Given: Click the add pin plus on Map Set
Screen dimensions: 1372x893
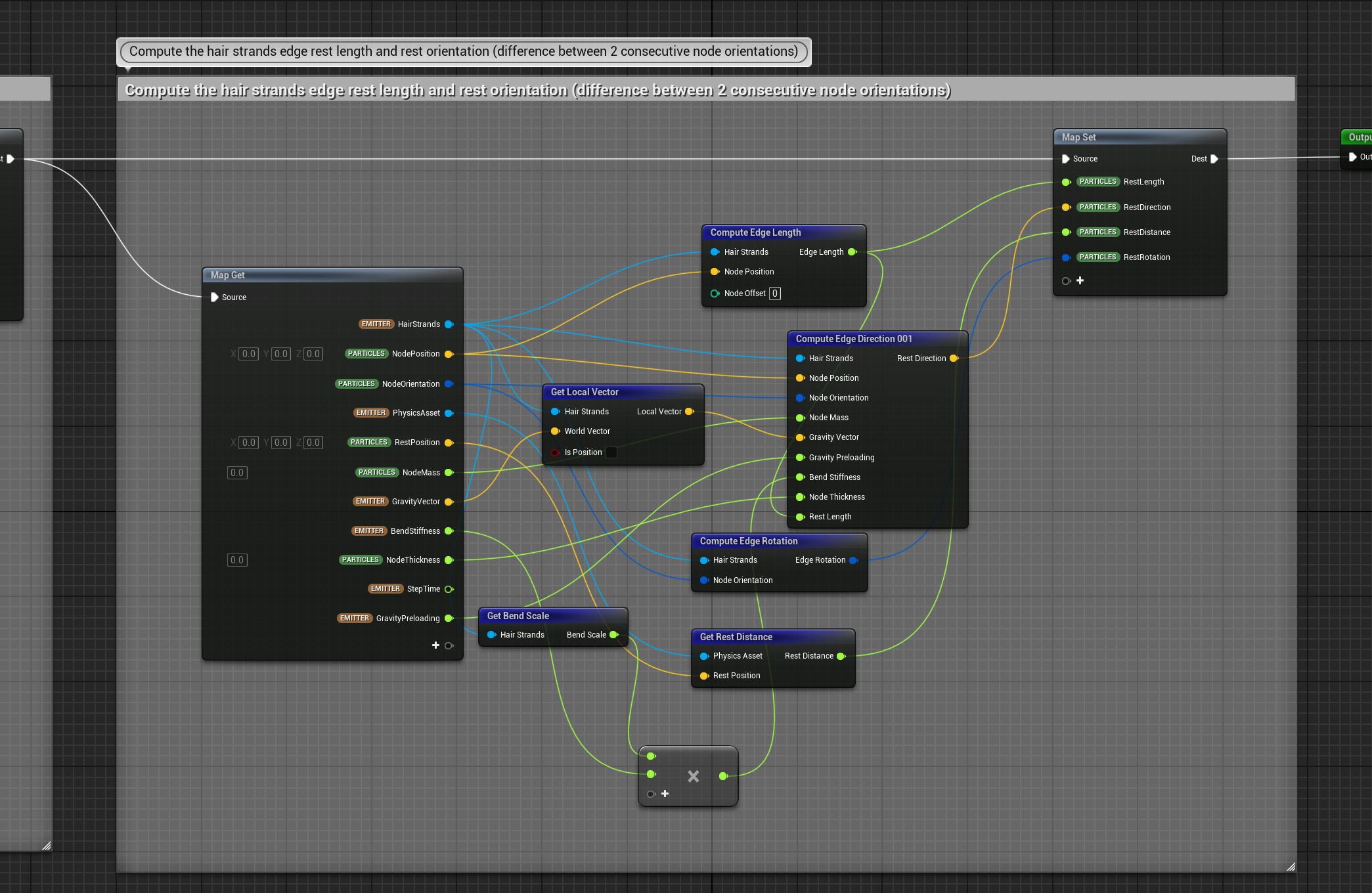Looking at the screenshot, I should point(1080,280).
